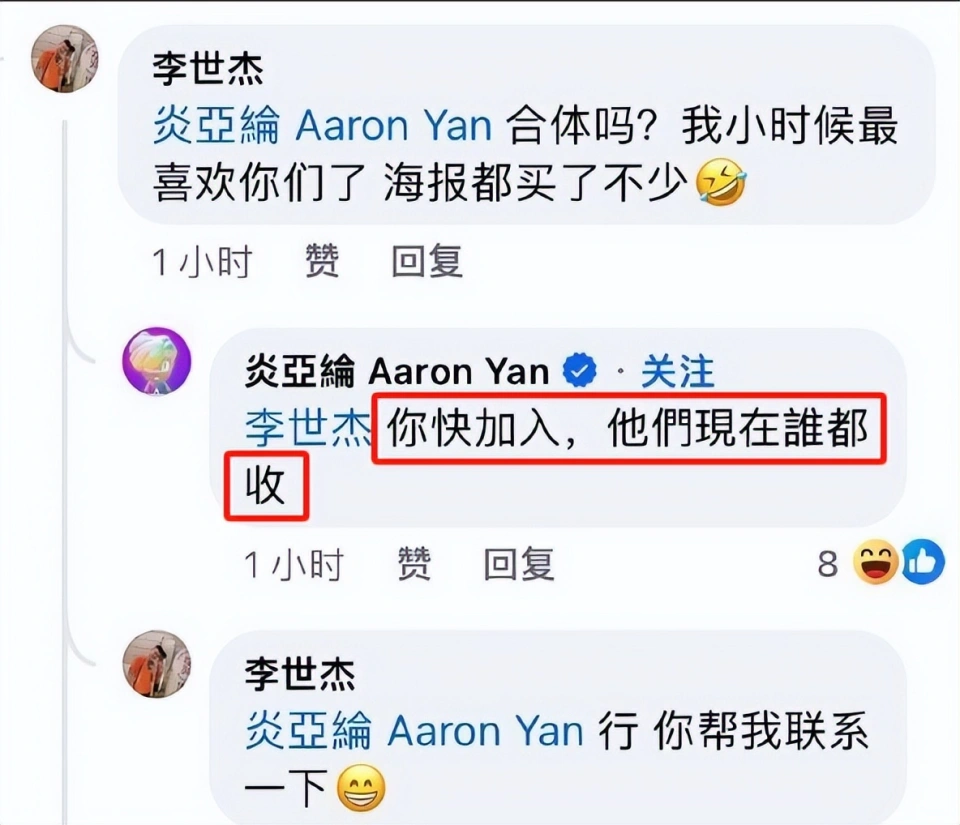
Task: Click the rolling-laughing emoji after 买了不少
Action: 721,182
